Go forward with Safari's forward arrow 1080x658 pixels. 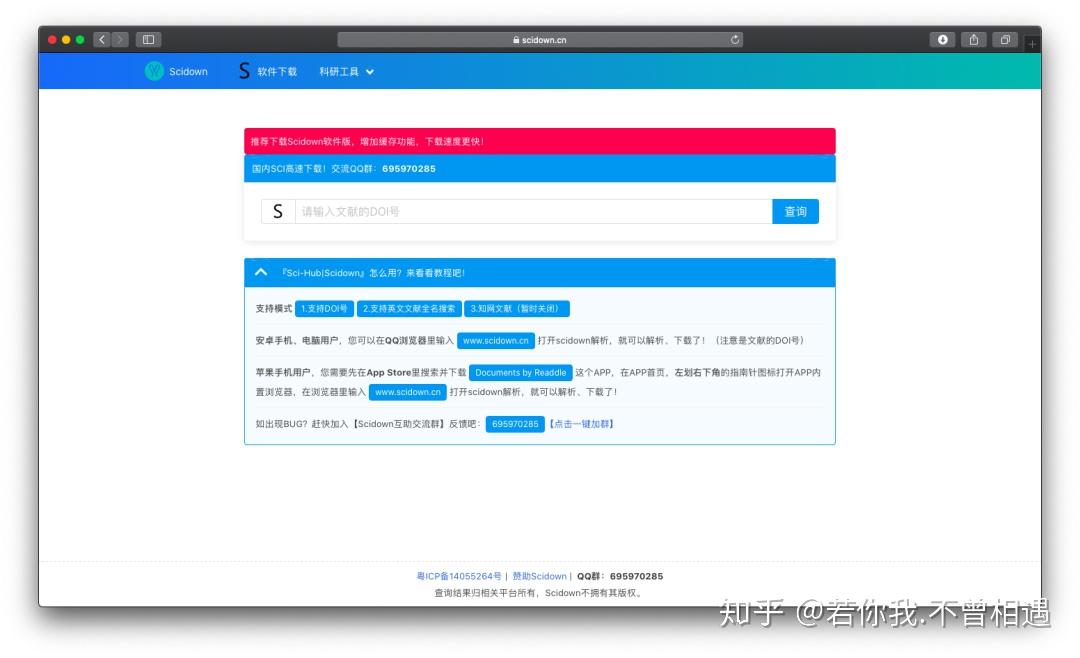pyautogui.click(x=120, y=40)
